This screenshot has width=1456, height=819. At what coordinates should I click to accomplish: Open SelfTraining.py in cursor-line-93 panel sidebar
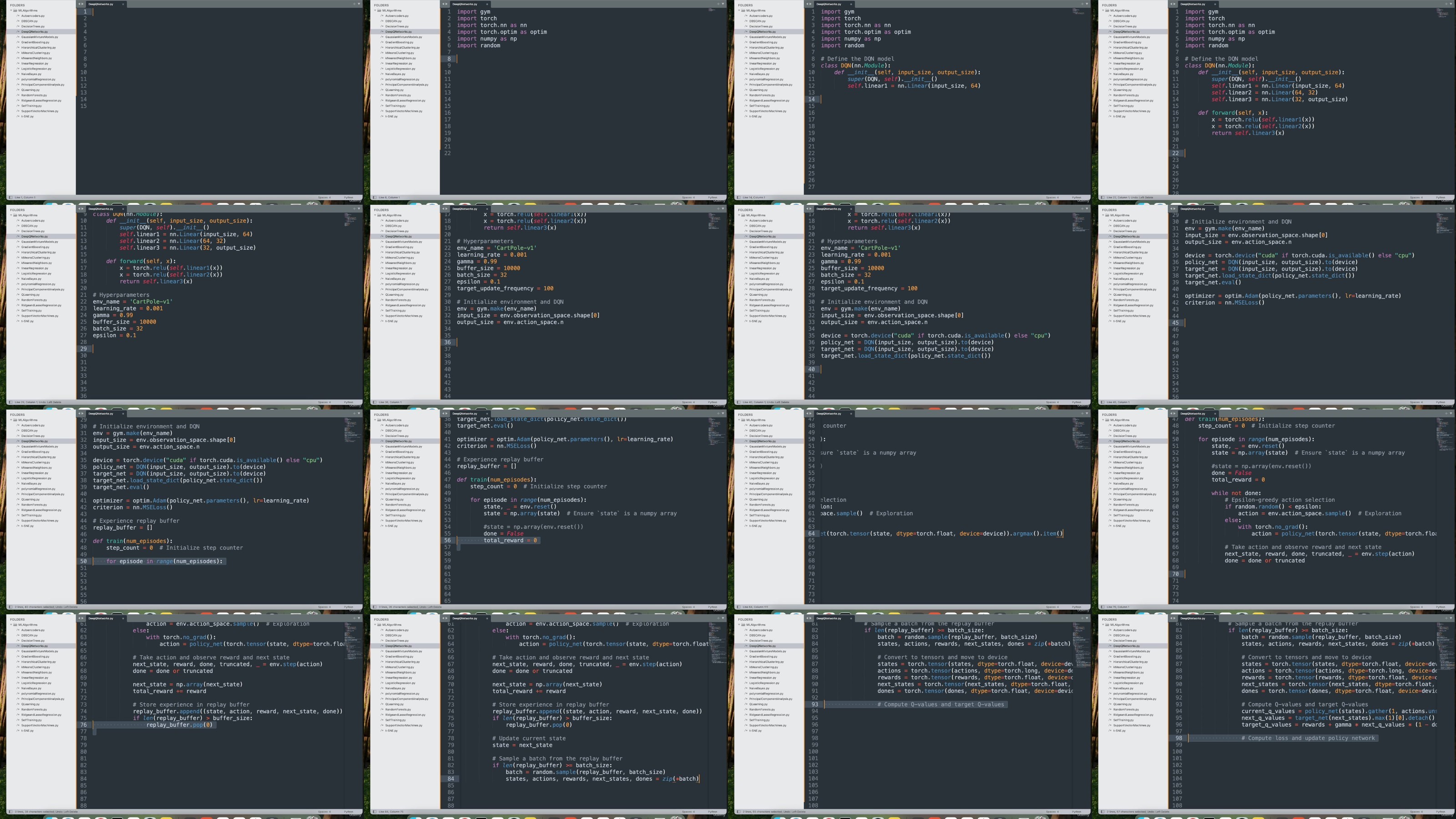pos(760,720)
